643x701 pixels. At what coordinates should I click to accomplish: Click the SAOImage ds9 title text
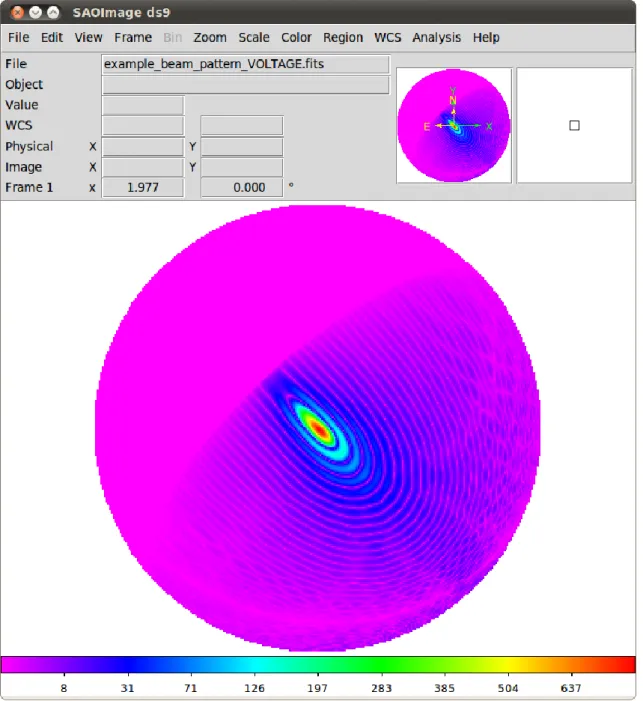122,13
